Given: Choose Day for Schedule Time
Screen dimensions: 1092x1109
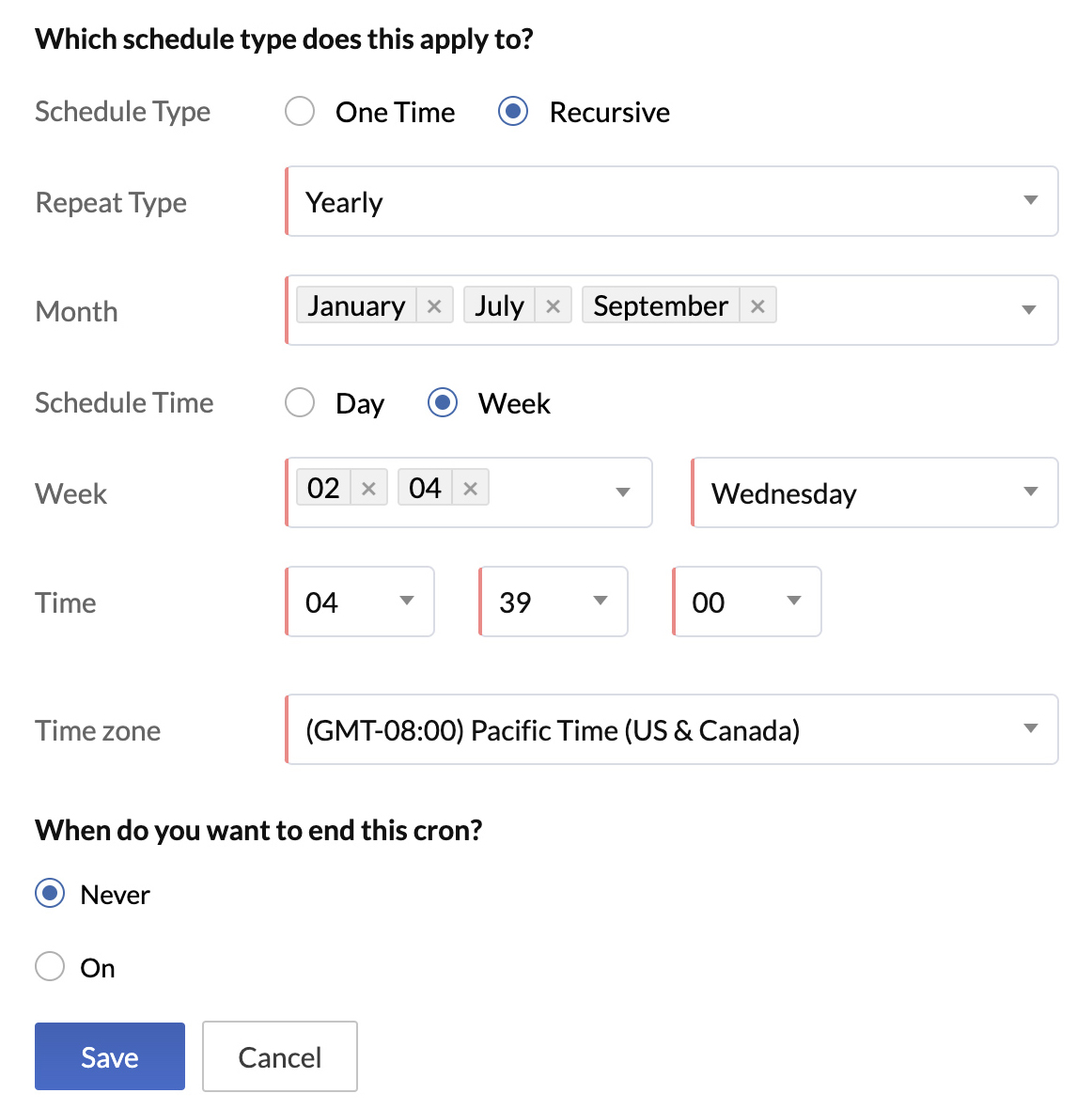Looking at the screenshot, I should [300, 403].
